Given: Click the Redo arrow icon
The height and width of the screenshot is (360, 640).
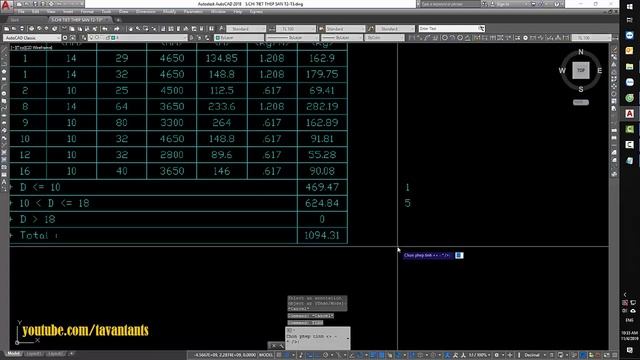Looking at the screenshot, I should pos(116,29).
